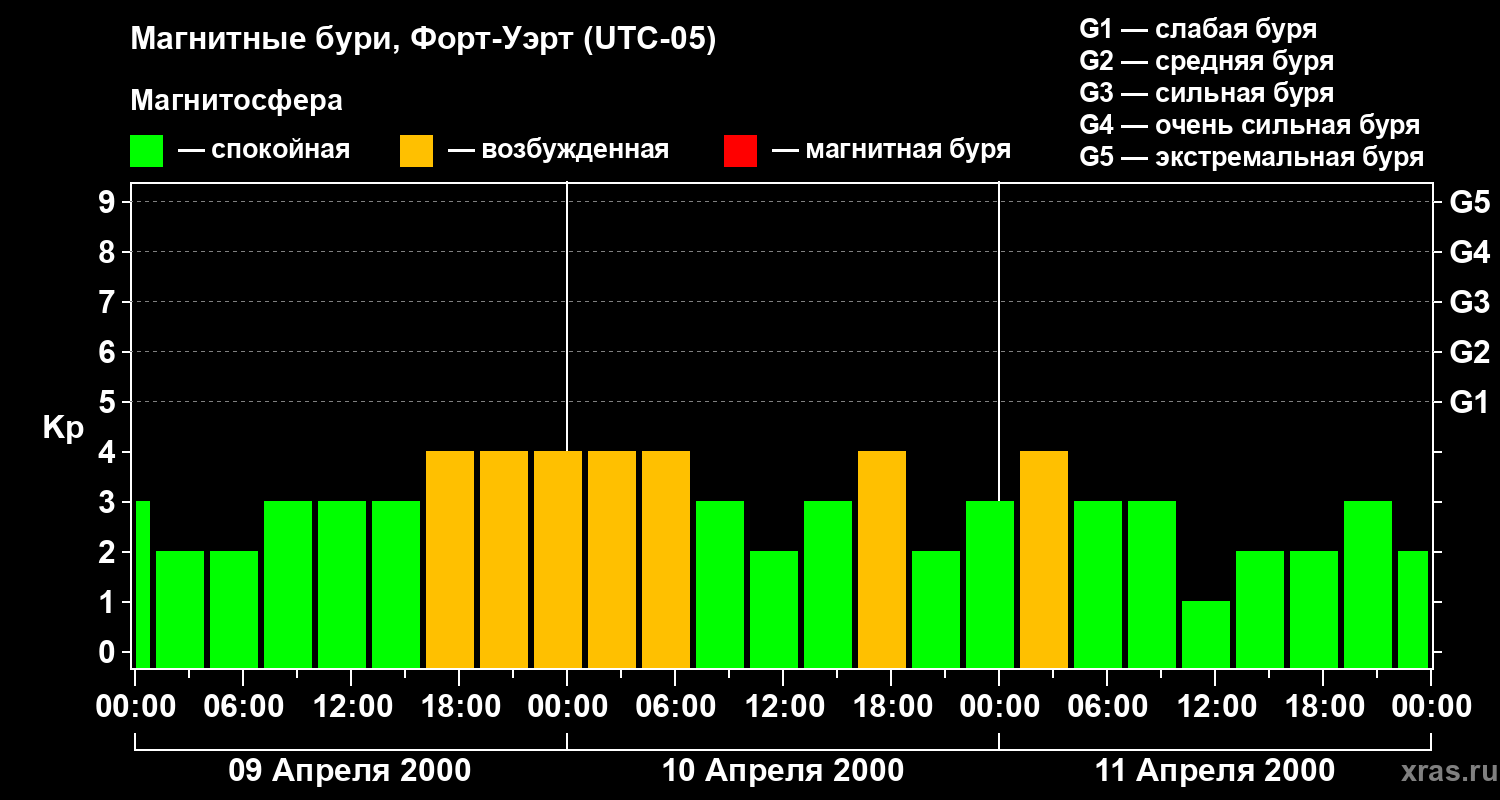Image resolution: width=1500 pixels, height=800 pixels.
Task: Click the lone orange bar at 18:00 April 10
Action: 882,560
